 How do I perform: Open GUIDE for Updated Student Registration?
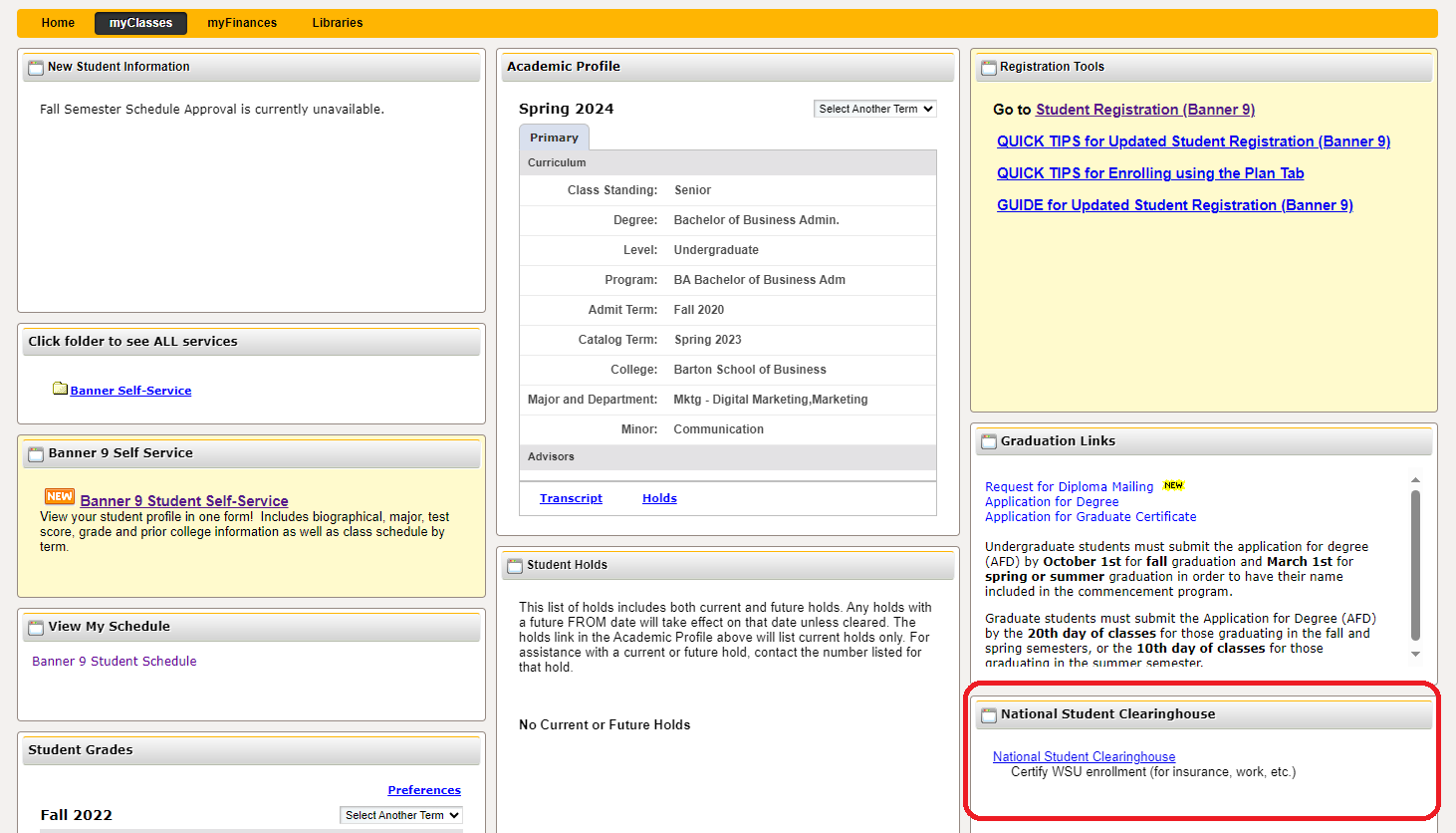(1175, 205)
